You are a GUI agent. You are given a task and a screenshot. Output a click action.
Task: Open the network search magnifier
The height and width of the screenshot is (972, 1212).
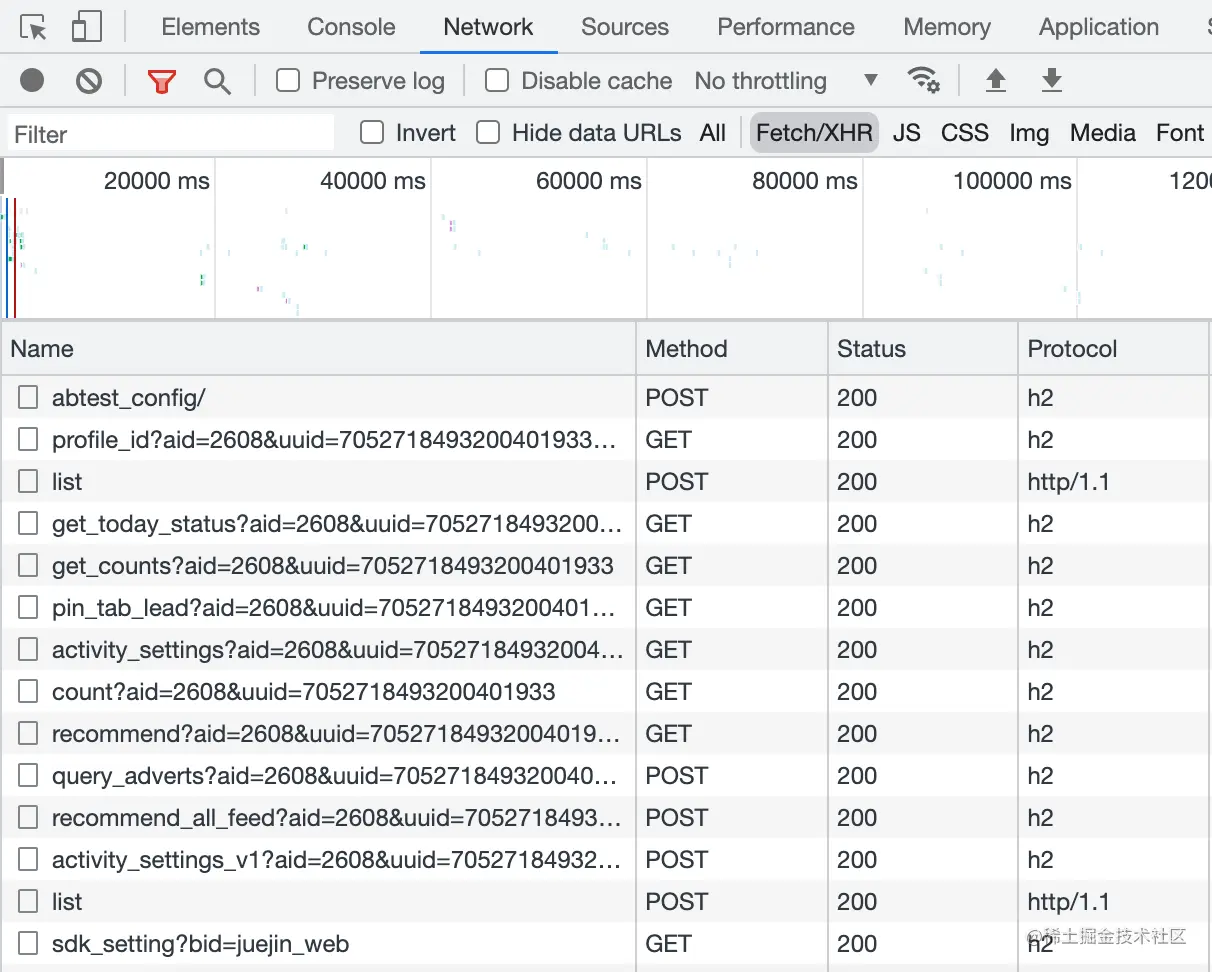(217, 81)
